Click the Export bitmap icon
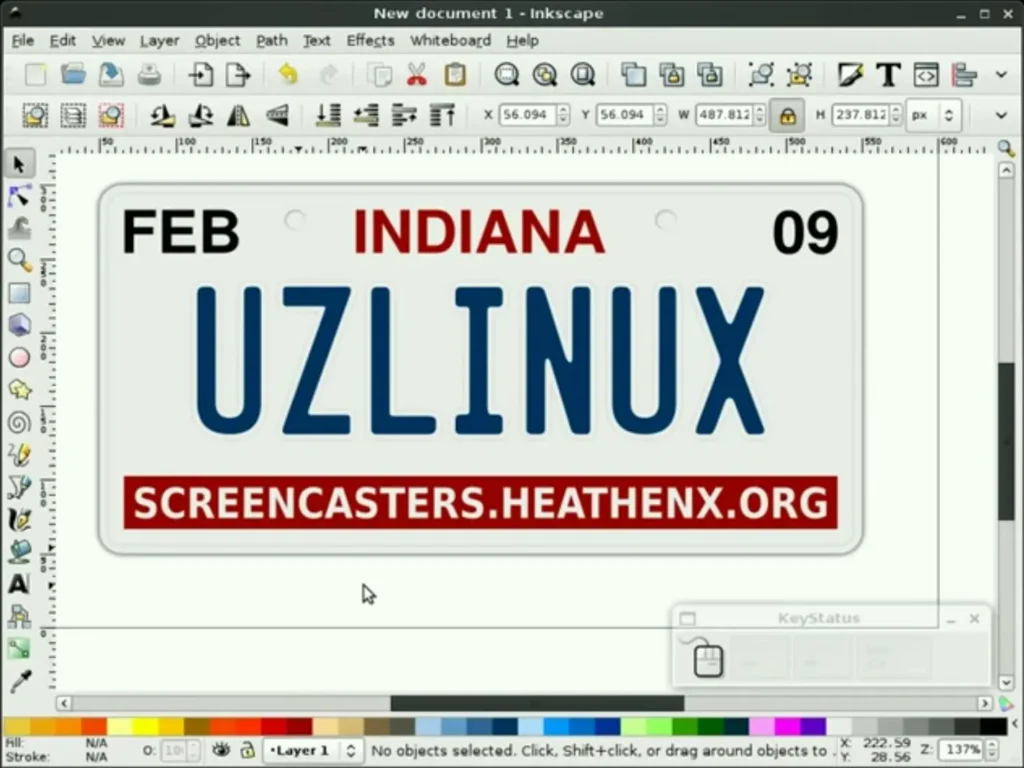 (238, 74)
